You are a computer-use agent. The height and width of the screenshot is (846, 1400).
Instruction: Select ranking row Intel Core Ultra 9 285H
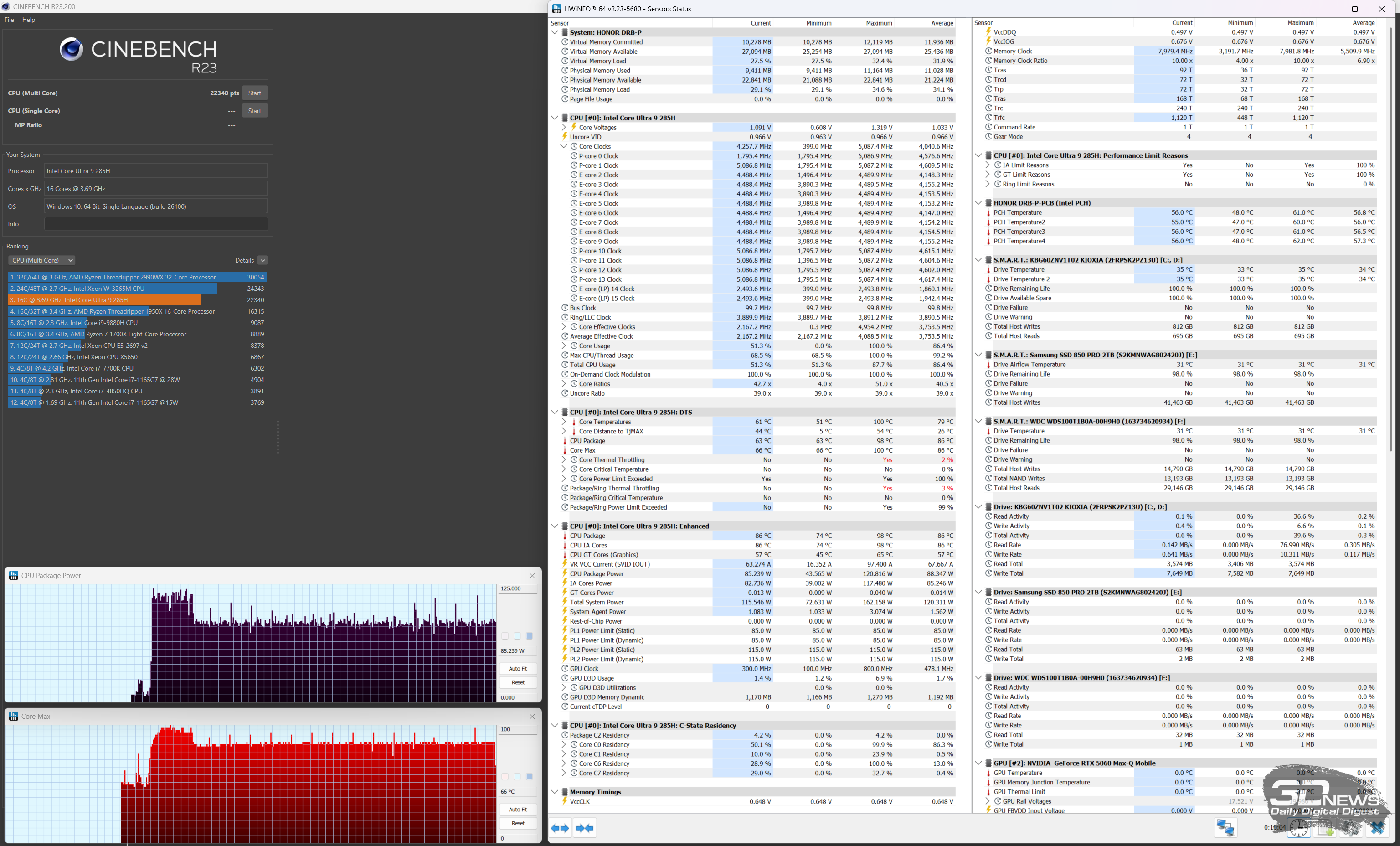click(138, 300)
